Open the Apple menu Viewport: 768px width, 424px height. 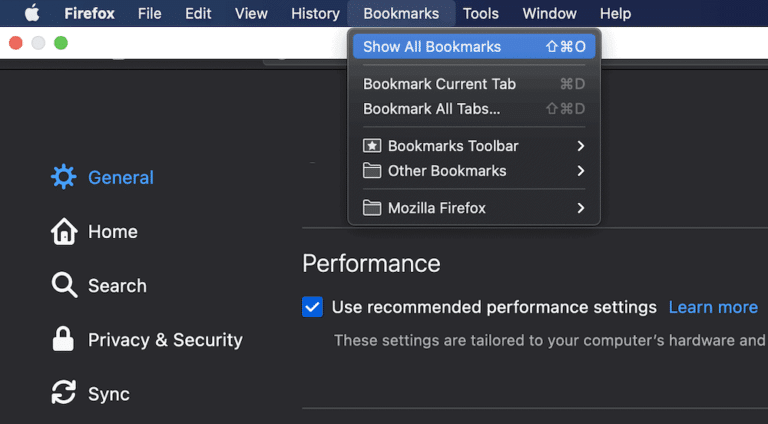(x=32, y=13)
